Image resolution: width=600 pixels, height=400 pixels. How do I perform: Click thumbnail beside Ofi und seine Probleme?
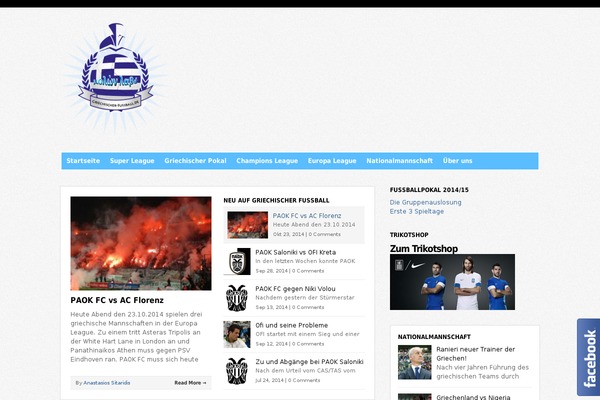click(x=237, y=334)
